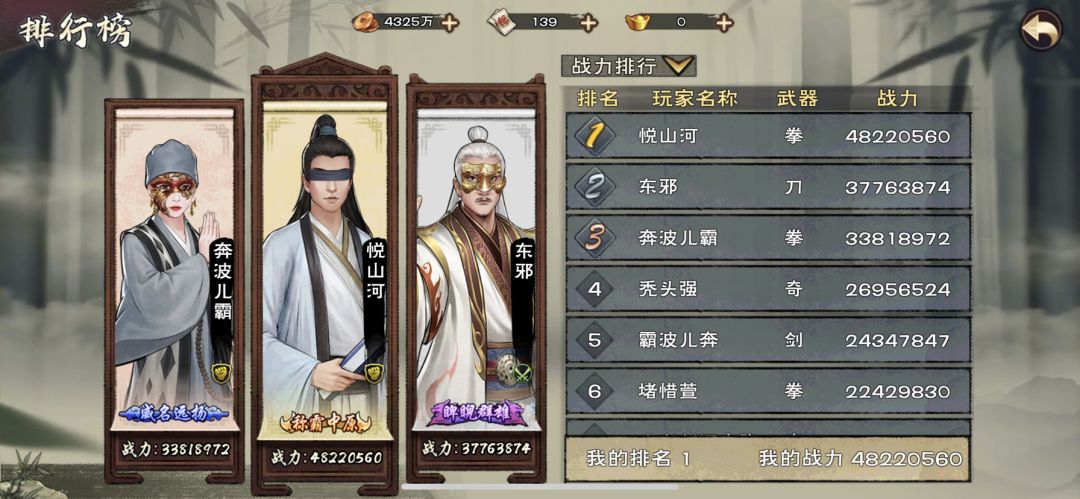
Task: Tap the rank 3 bronze badge
Action: (594, 238)
